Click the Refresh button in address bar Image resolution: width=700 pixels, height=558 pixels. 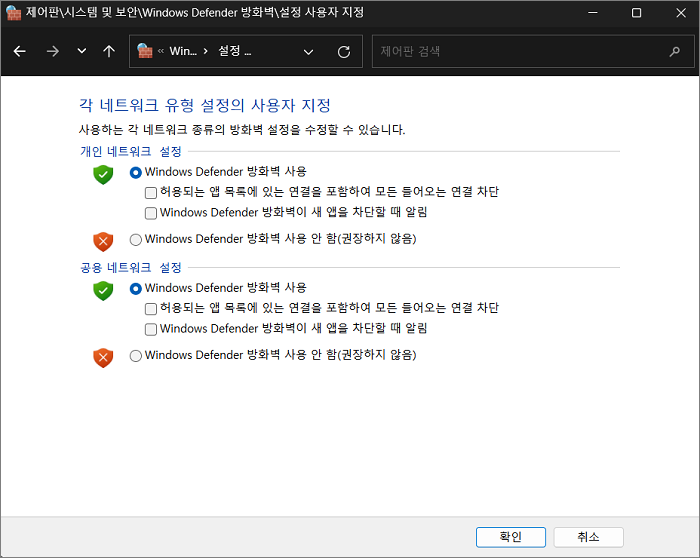click(x=344, y=51)
